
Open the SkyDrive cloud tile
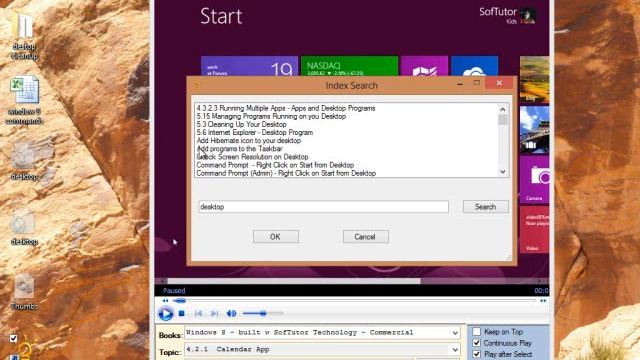click(474, 66)
